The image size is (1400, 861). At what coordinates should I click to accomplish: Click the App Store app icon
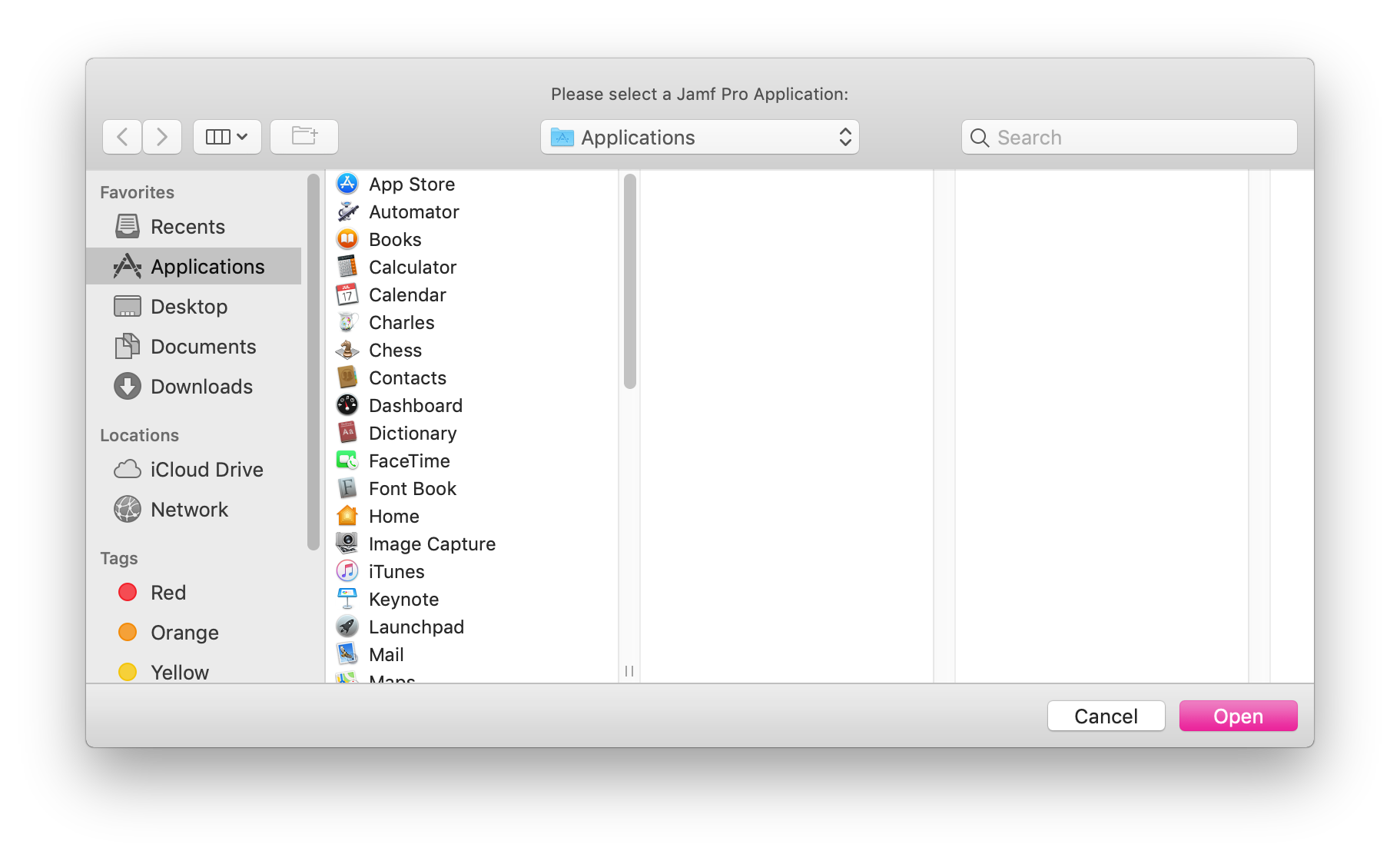click(347, 184)
